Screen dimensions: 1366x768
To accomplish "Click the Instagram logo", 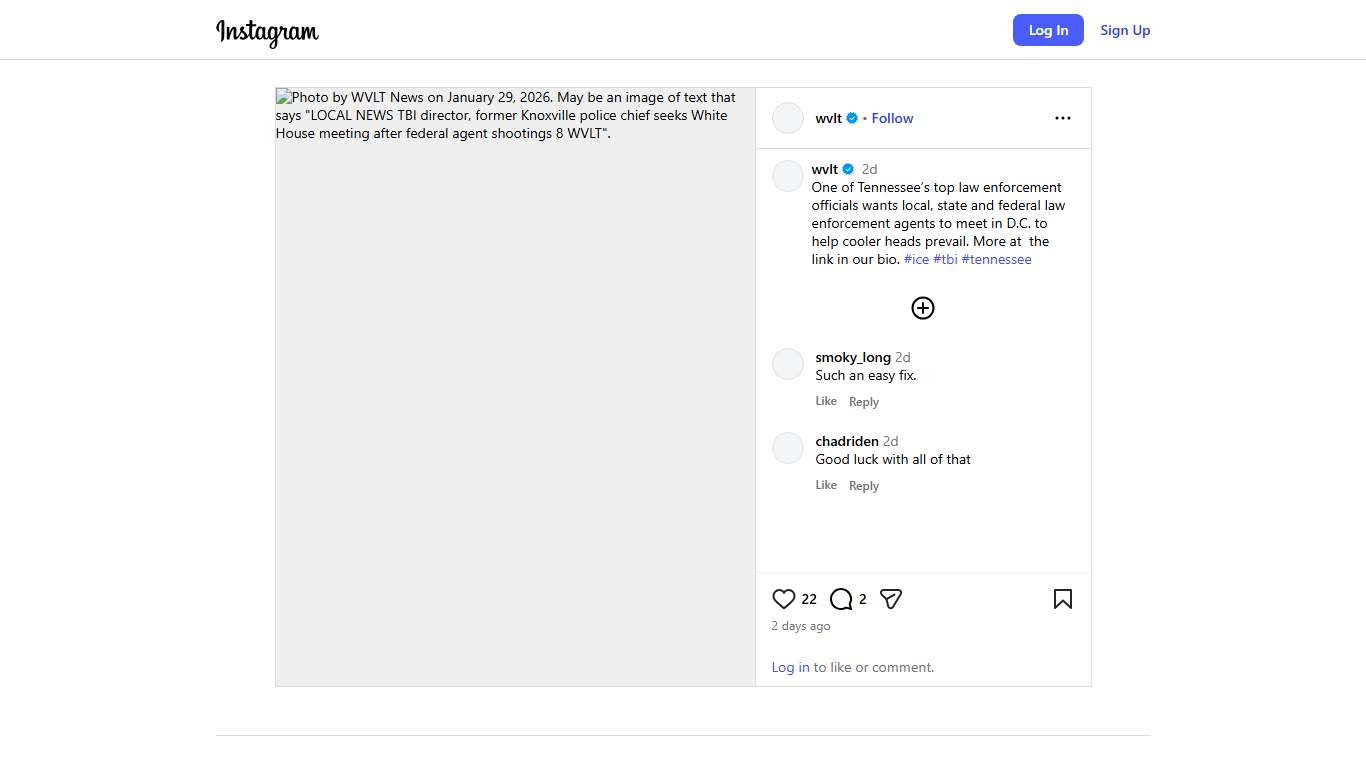I will click(x=267, y=32).
